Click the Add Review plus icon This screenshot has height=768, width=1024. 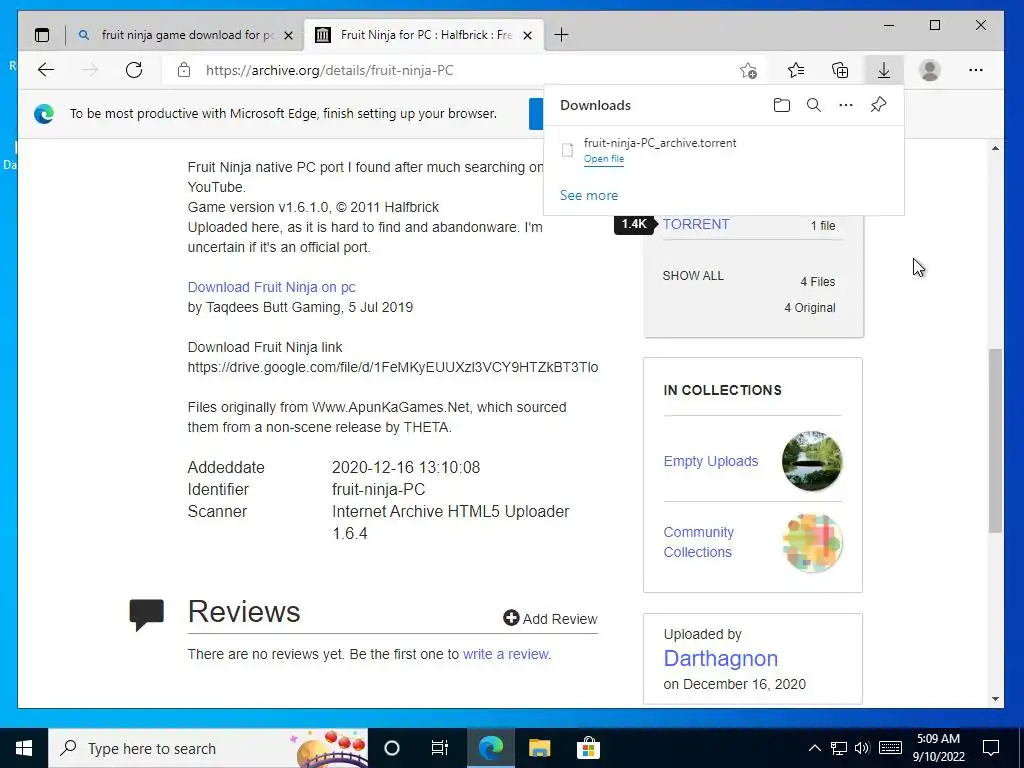[x=511, y=618]
